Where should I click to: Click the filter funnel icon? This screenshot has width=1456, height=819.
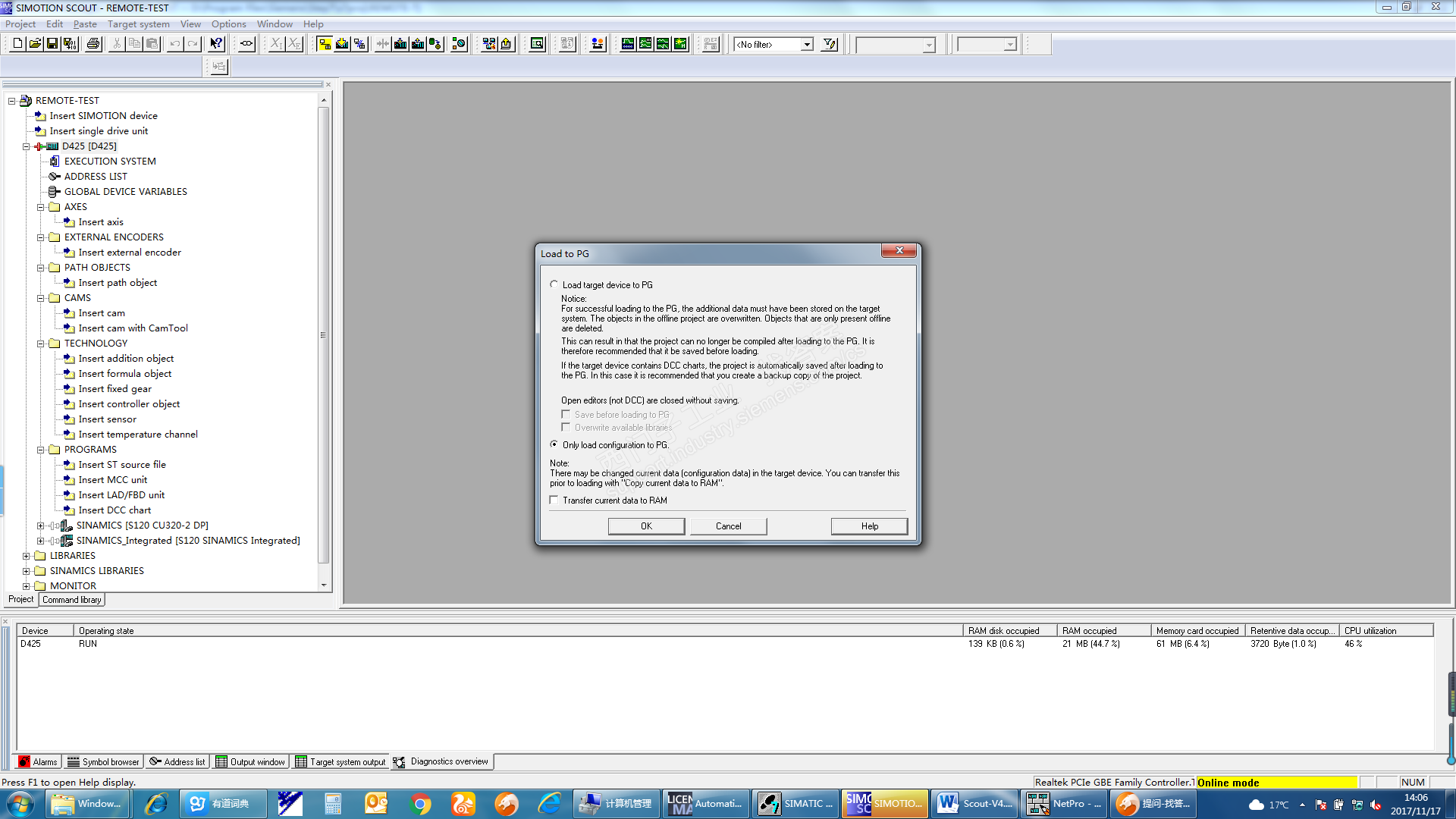click(x=830, y=44)
